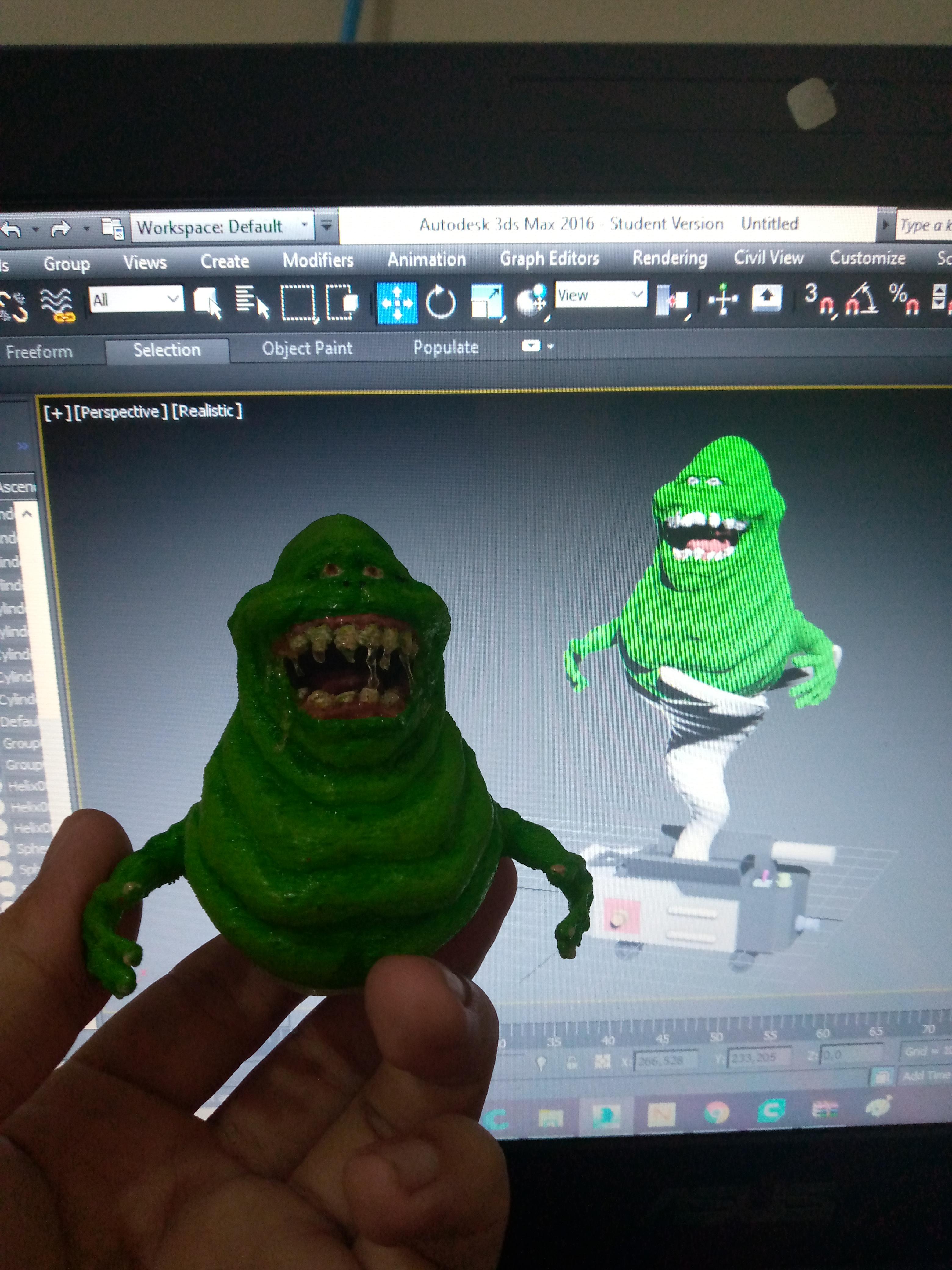The height and width of the screenshot is (1270, 952).
Task: Open the All selection filter dropdown
Action: click(x=137, y=299)
